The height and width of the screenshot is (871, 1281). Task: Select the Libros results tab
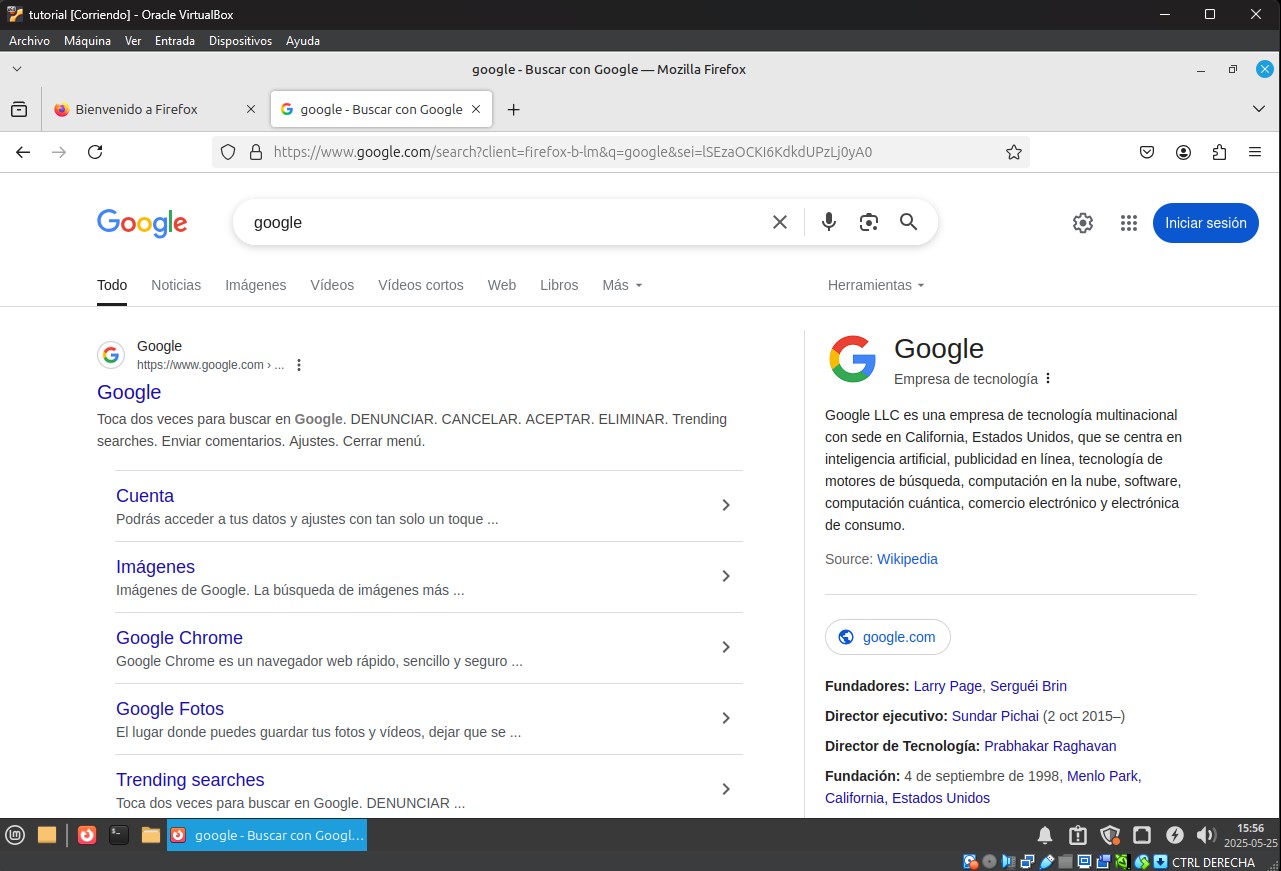click(x=559, y=285)
